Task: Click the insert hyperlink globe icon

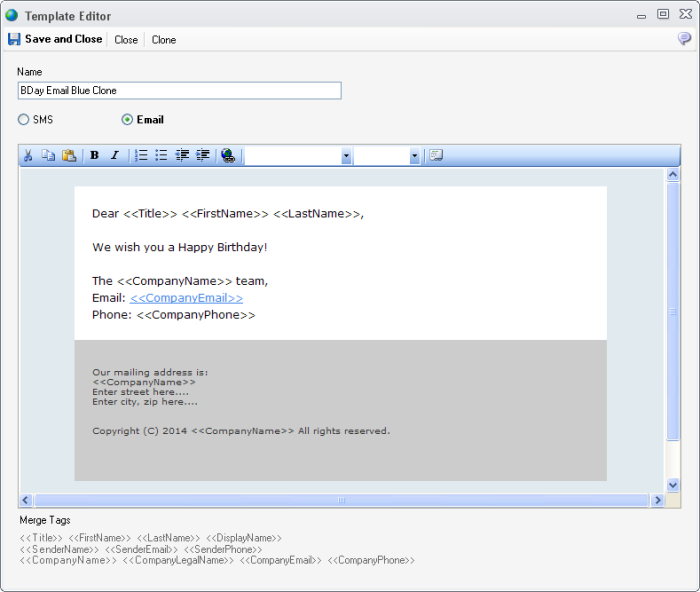Action: click(x=228, y=156)
